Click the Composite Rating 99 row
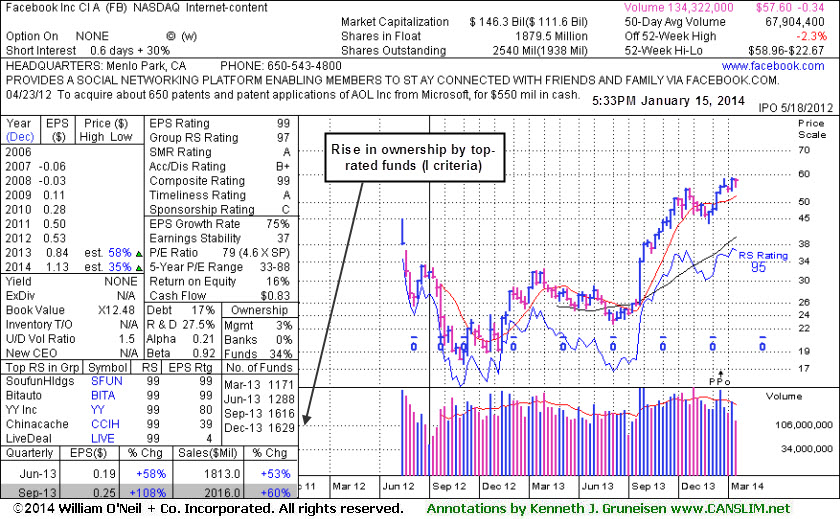The height and width of the screenshot is (519, 840). pyautogui.click(x=220, y=181)
